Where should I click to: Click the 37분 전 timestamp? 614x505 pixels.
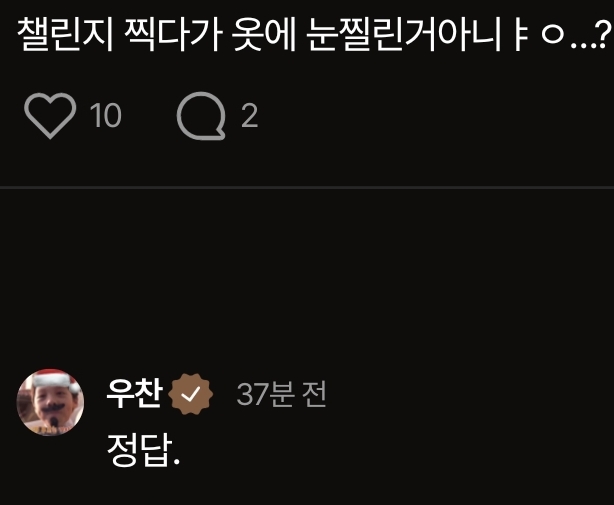(x=281, y=394)
